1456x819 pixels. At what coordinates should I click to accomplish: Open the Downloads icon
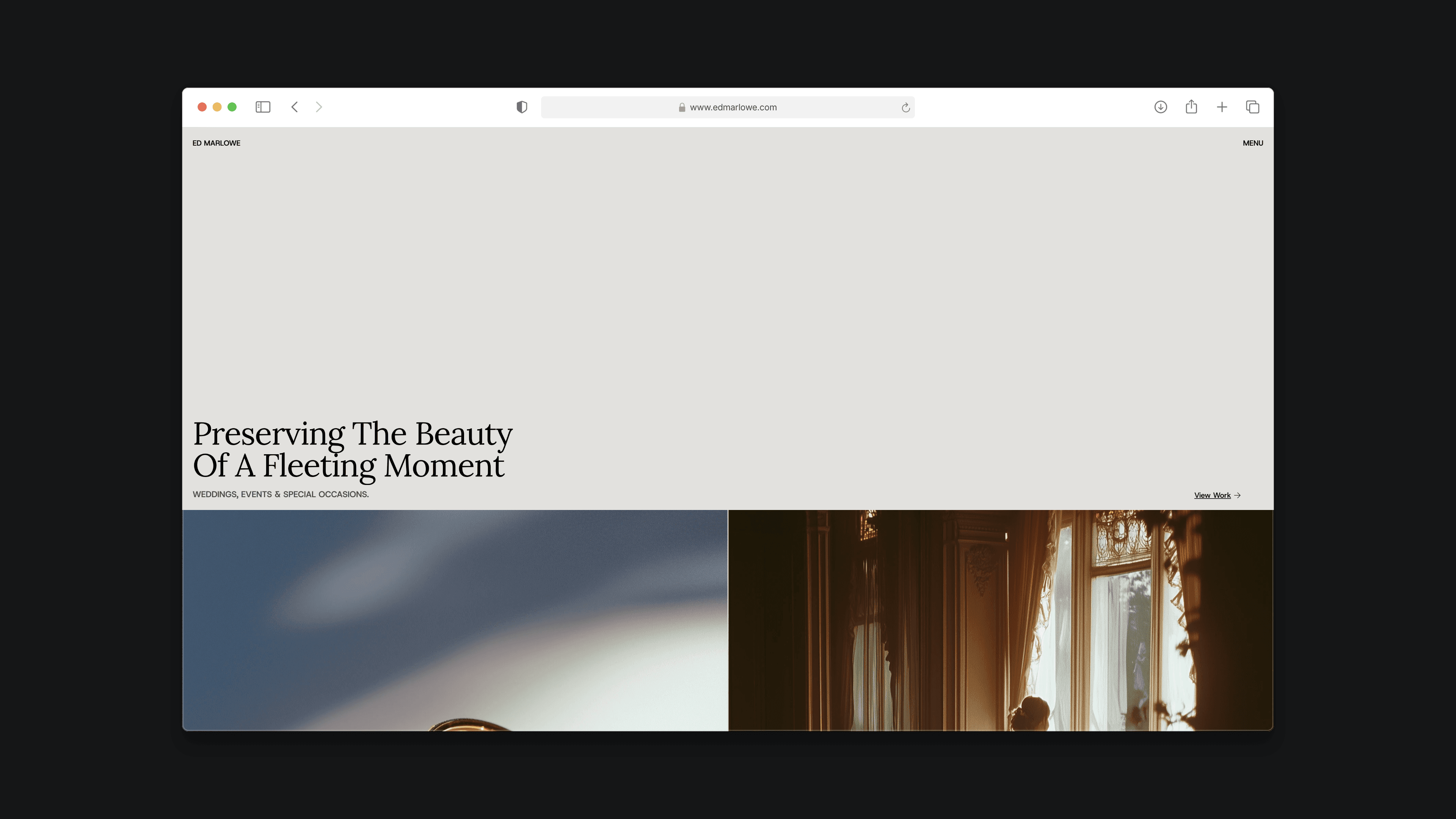(1160, 107)
